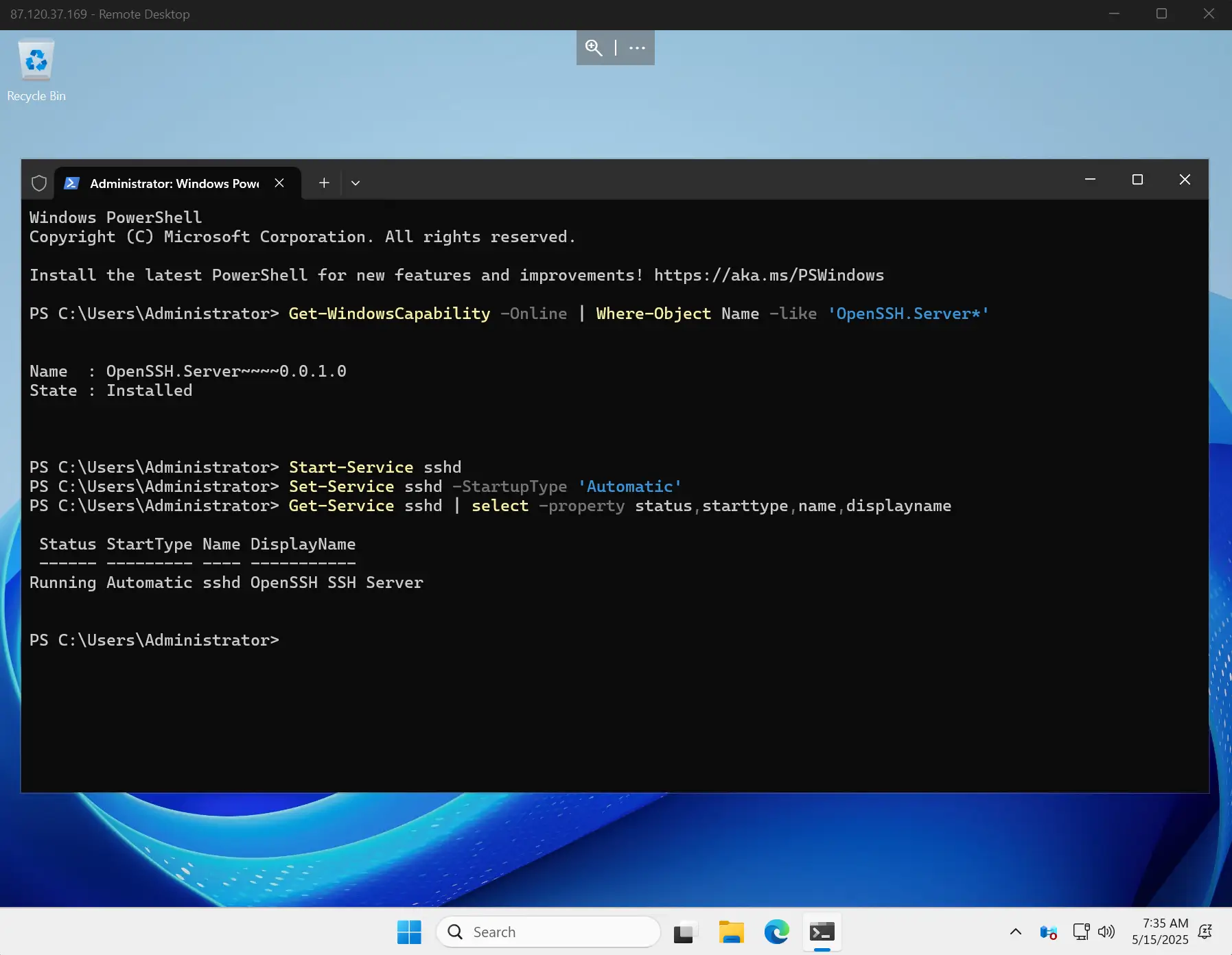This screenshot has width=1232, height=955.
Task: Click the tray icon with red badge
Action: (1048, 932)
